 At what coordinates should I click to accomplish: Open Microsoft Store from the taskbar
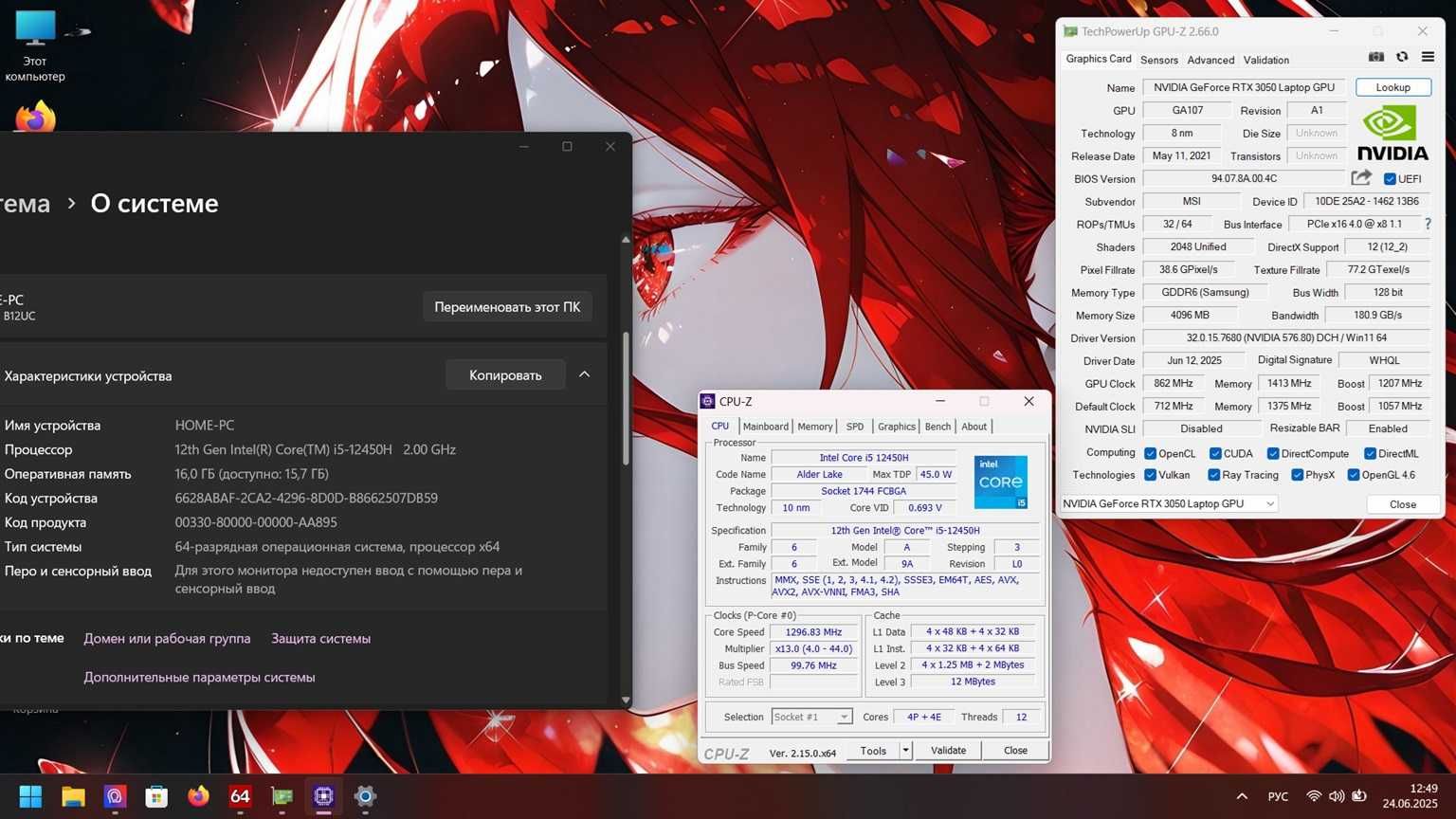click(x=156, y=796)
